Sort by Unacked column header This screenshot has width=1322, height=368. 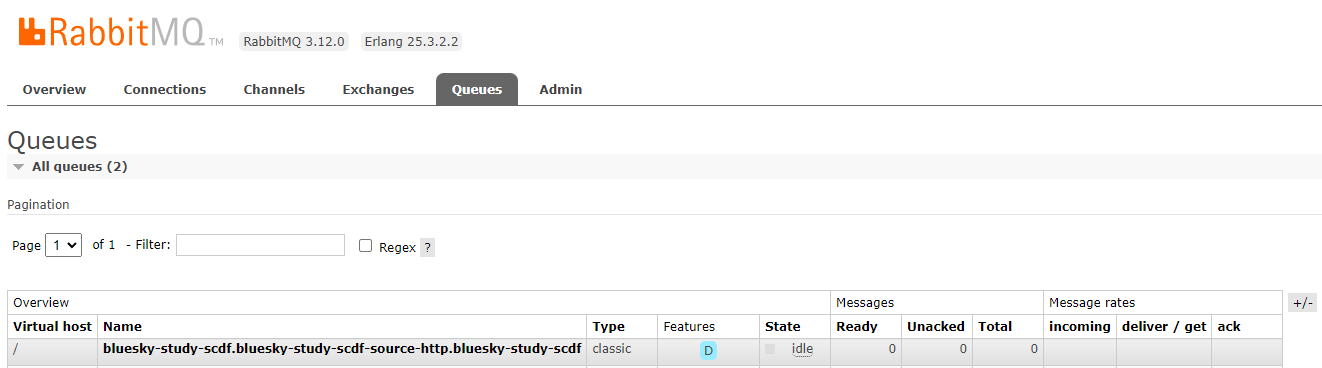(936, 326)
